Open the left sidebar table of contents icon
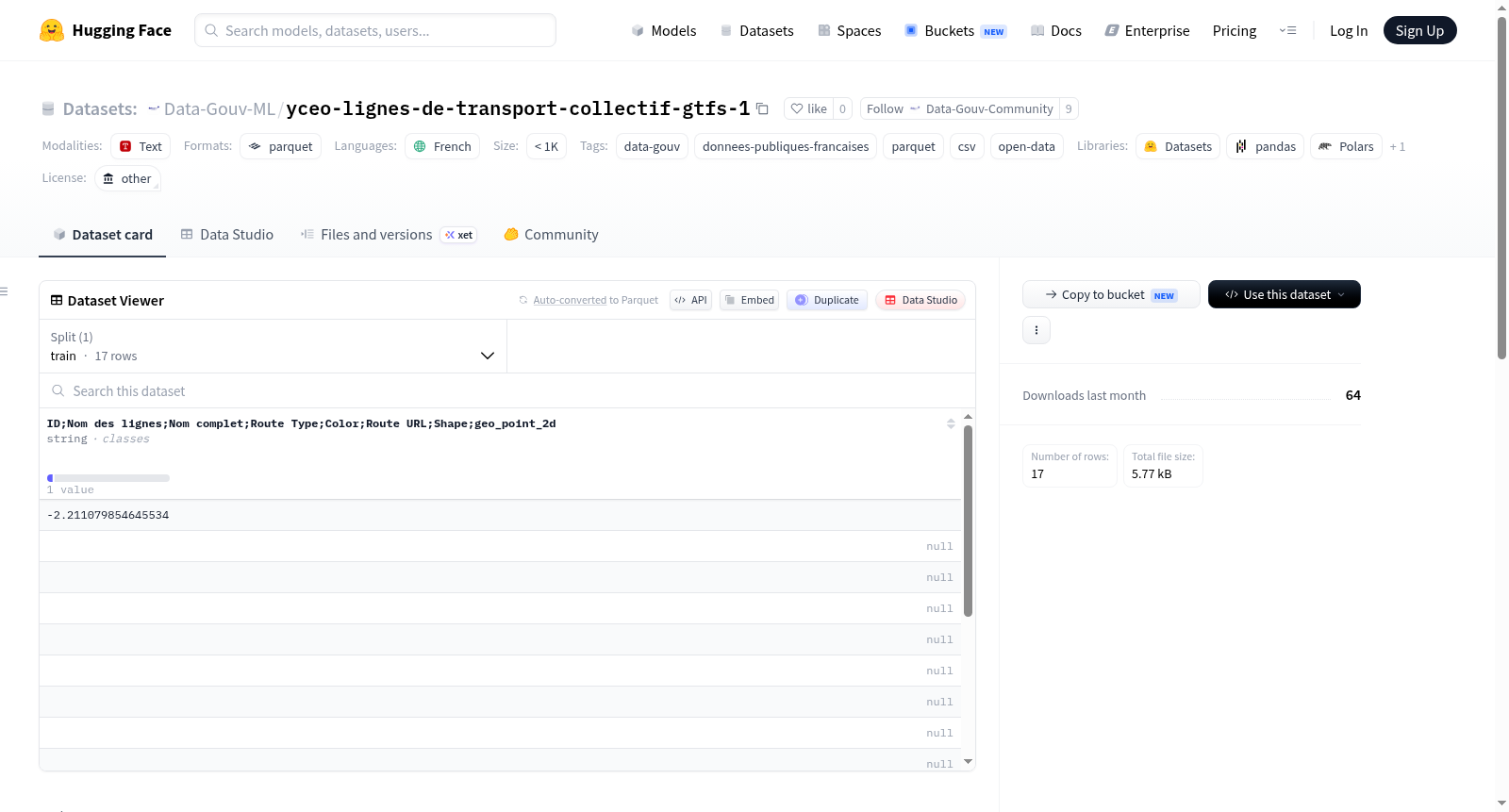Image resolution: width=1509 pixels, height=812 pixels. 5,291
